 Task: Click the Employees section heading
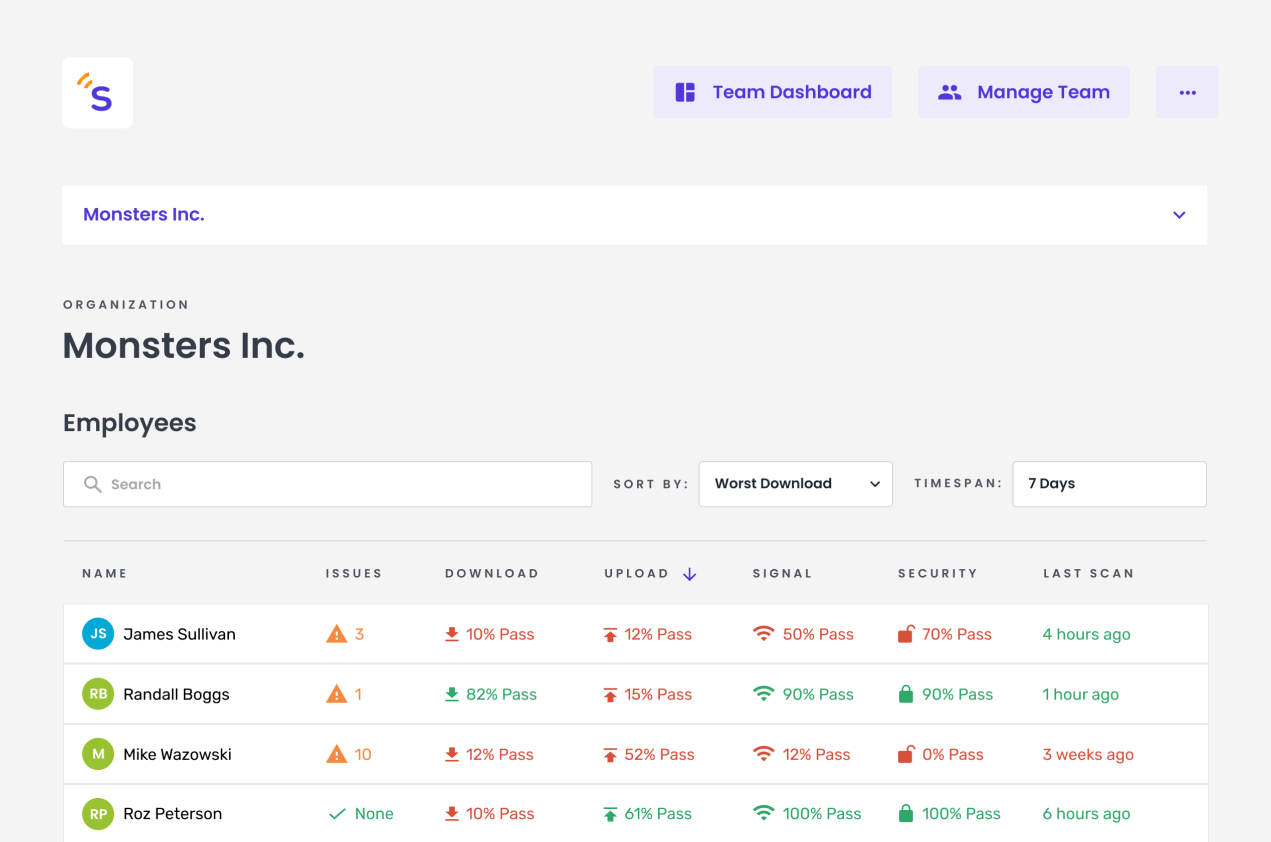tap(130, 423)
